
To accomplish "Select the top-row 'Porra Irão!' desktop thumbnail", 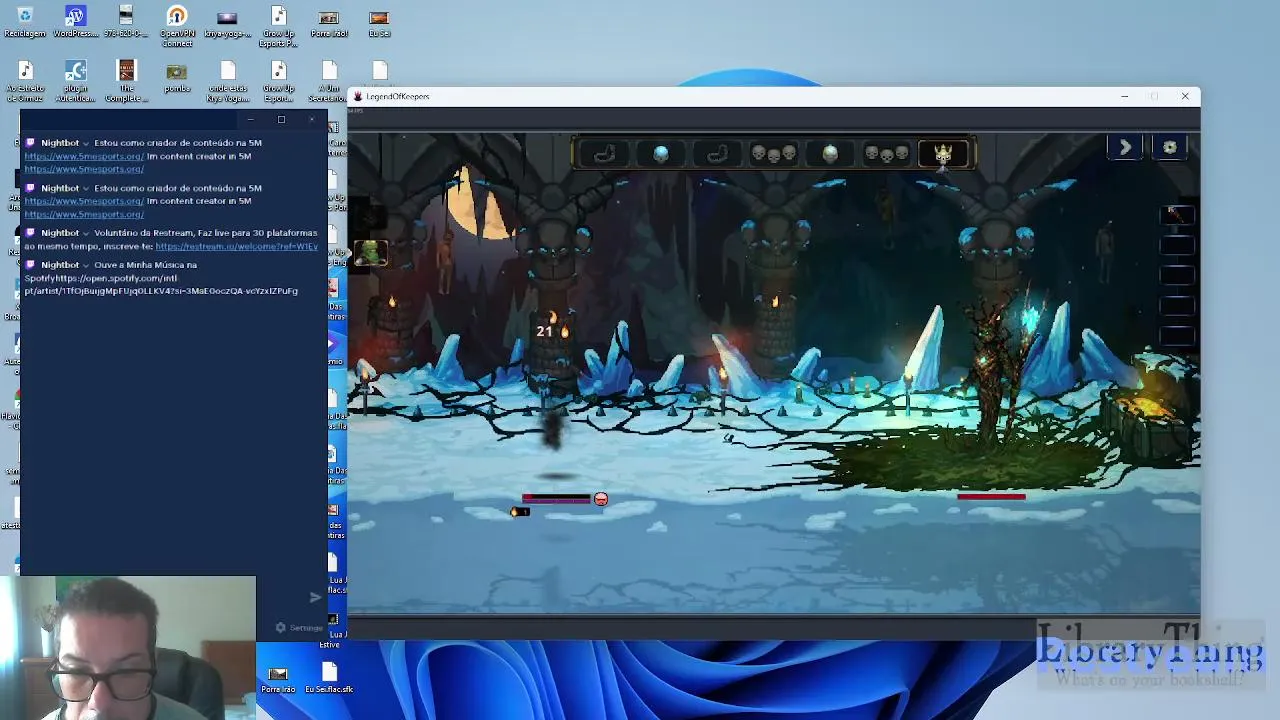I will tap(328, 22).
